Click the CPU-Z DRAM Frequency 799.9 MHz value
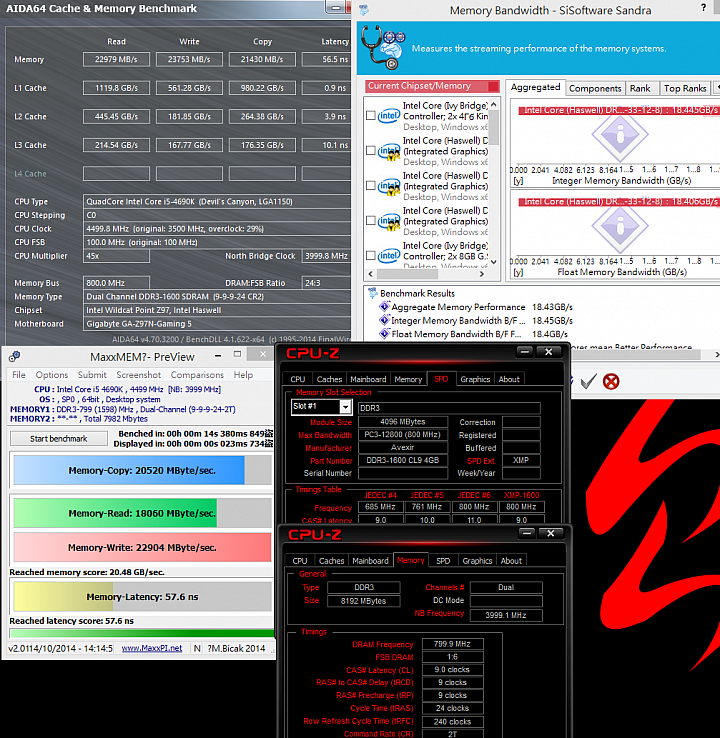Viewport: 720px width, 738px height. tap(452, 644)
